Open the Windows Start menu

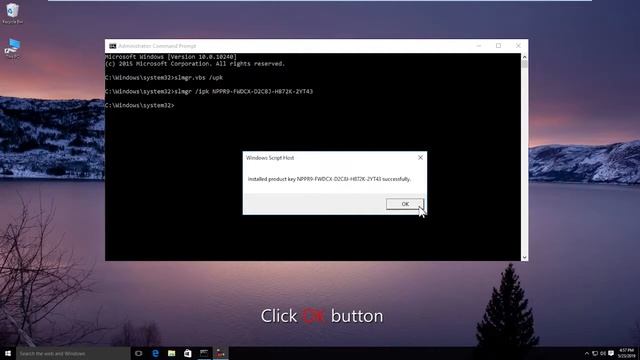point(8,353)
